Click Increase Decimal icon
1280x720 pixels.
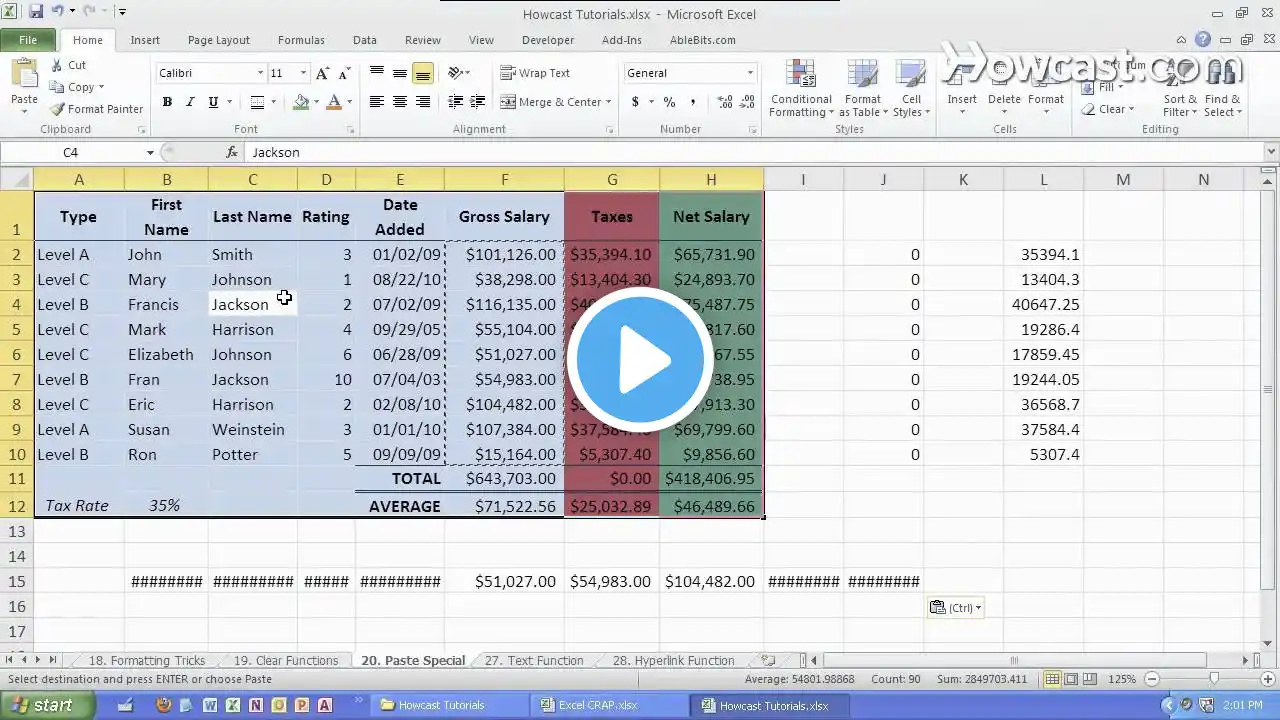coord(725,102)
